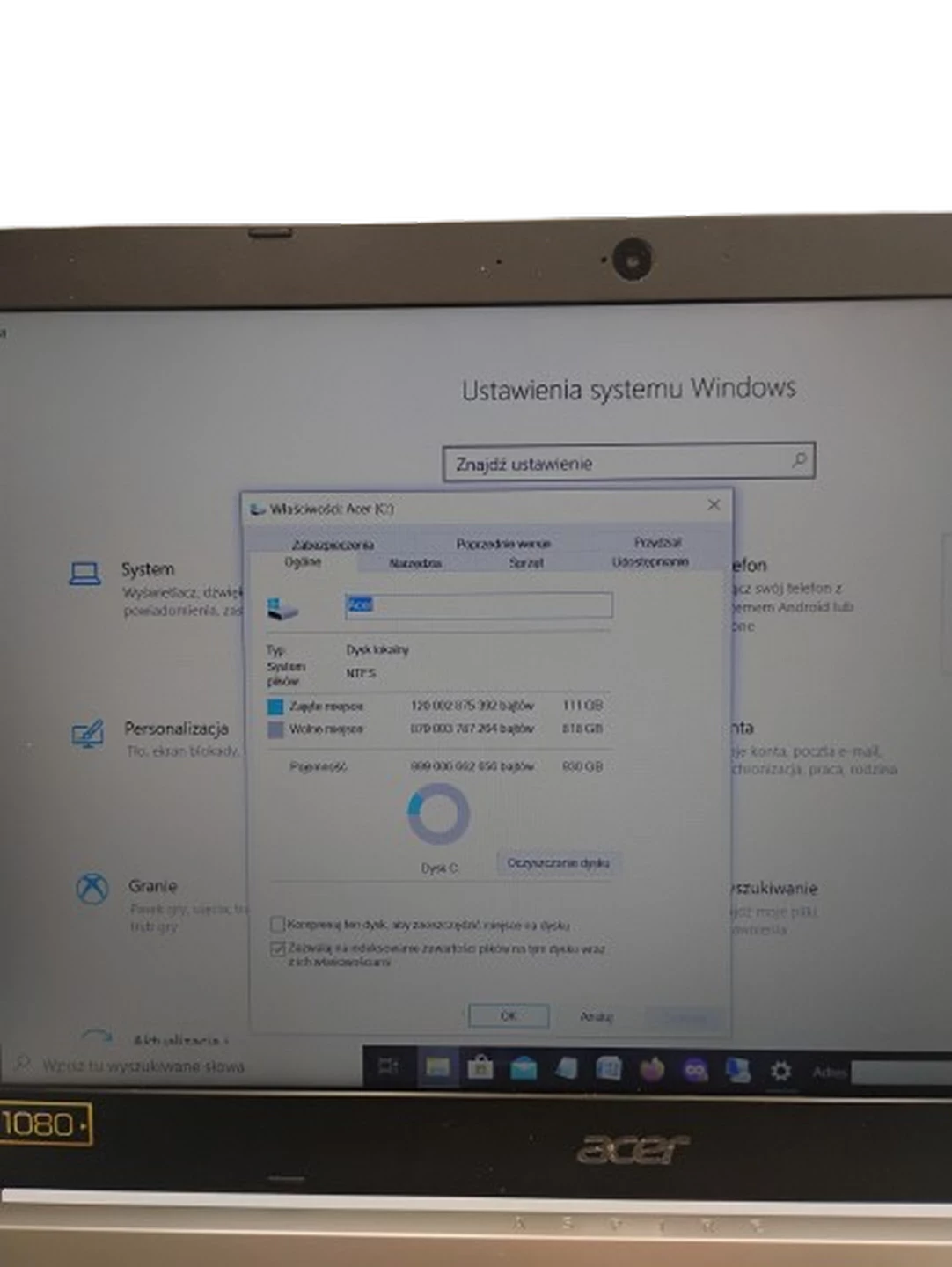The height and width of the screenshot is (1267, 952).
Task: Select the Poprzednie wersje tab
Action: tap(503, 544)
